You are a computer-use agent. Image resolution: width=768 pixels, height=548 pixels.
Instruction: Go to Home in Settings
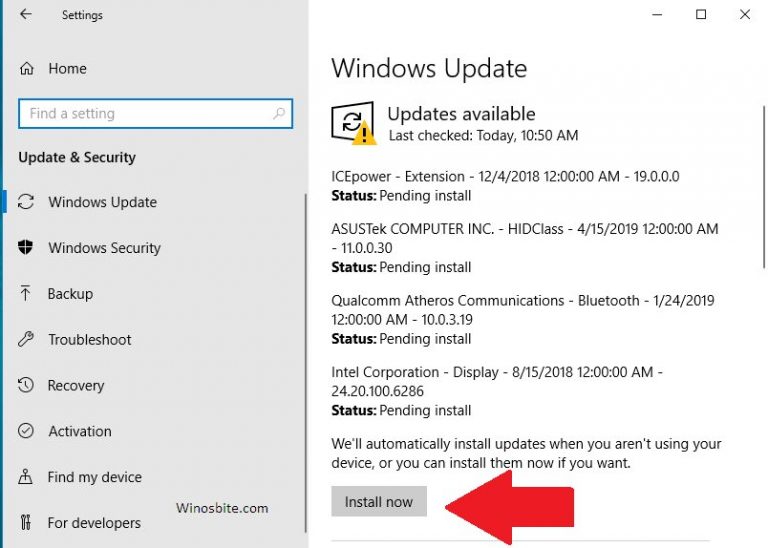67,69
